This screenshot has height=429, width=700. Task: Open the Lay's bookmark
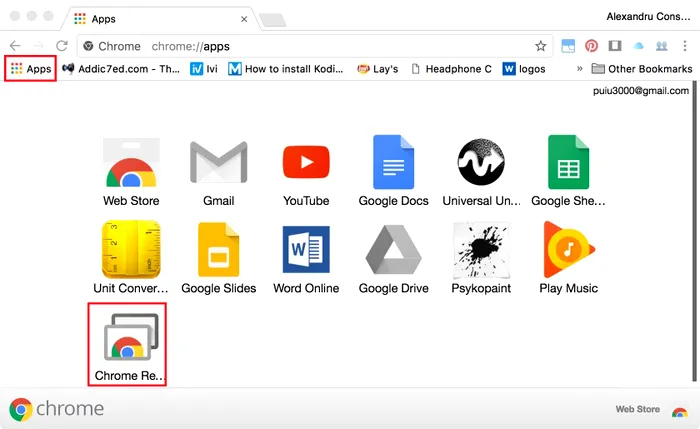(x=378, y=69)
